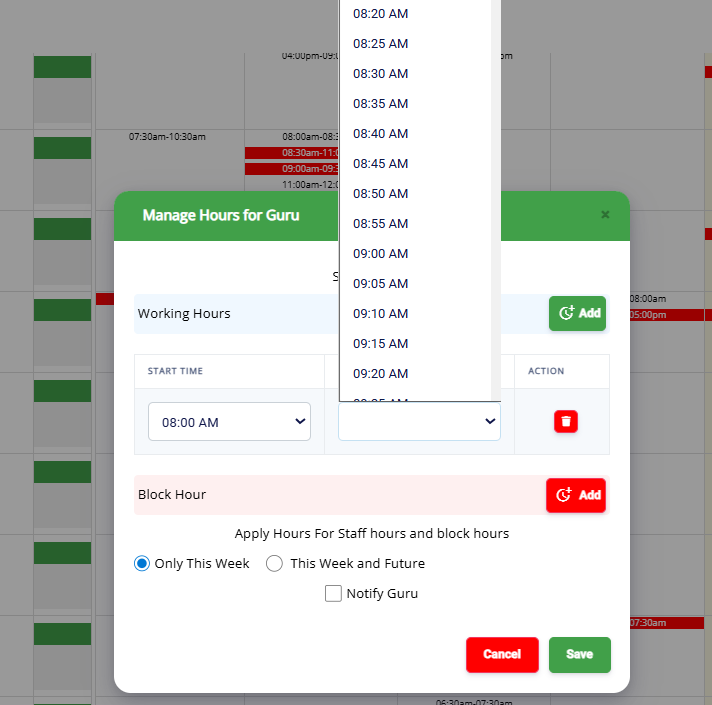Viewport: 712px width, 705px height.
Task: Save the working hours changes
Action: coord(579,654)
